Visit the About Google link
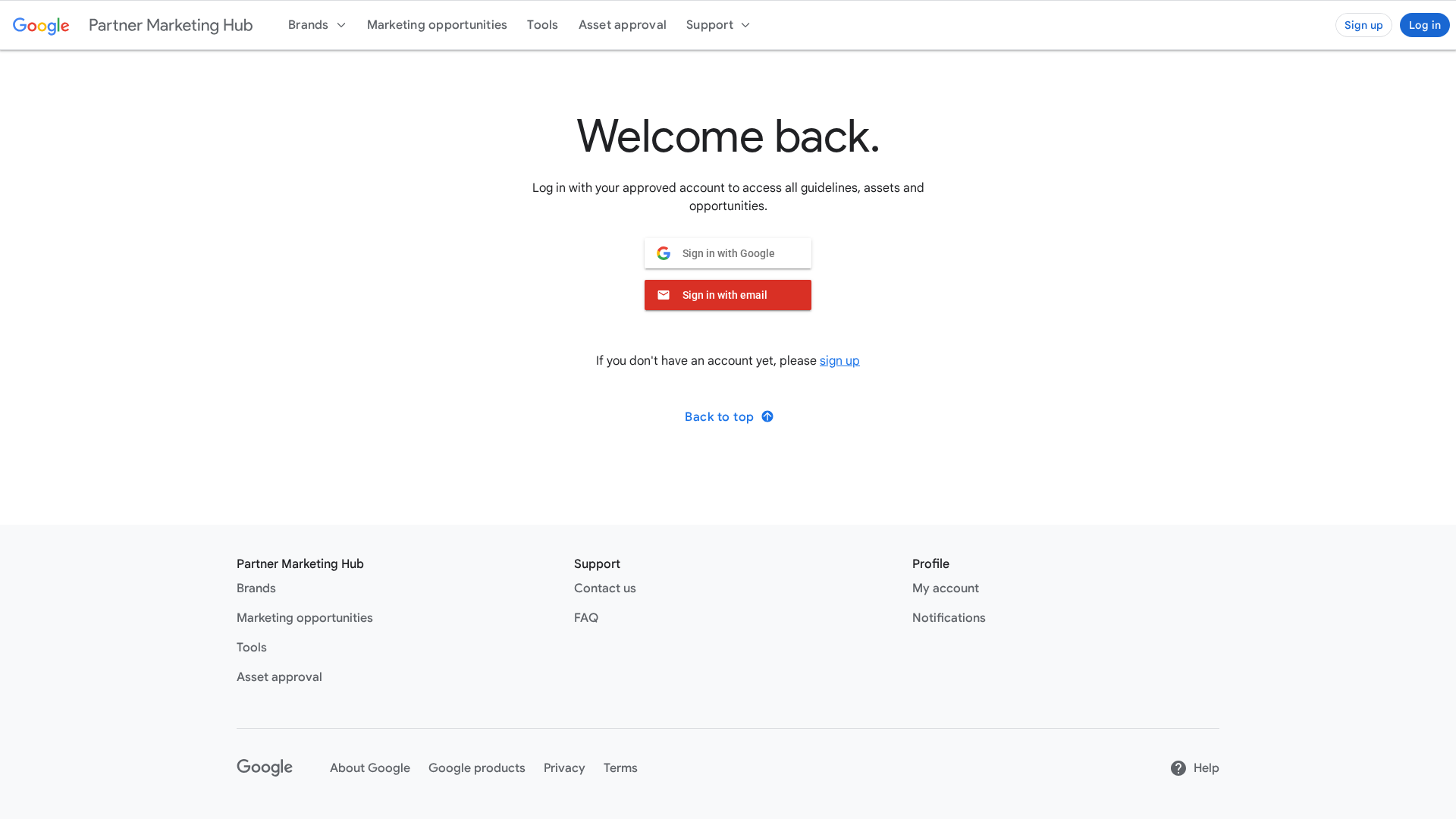The image size is (1456, 819). 370,768
